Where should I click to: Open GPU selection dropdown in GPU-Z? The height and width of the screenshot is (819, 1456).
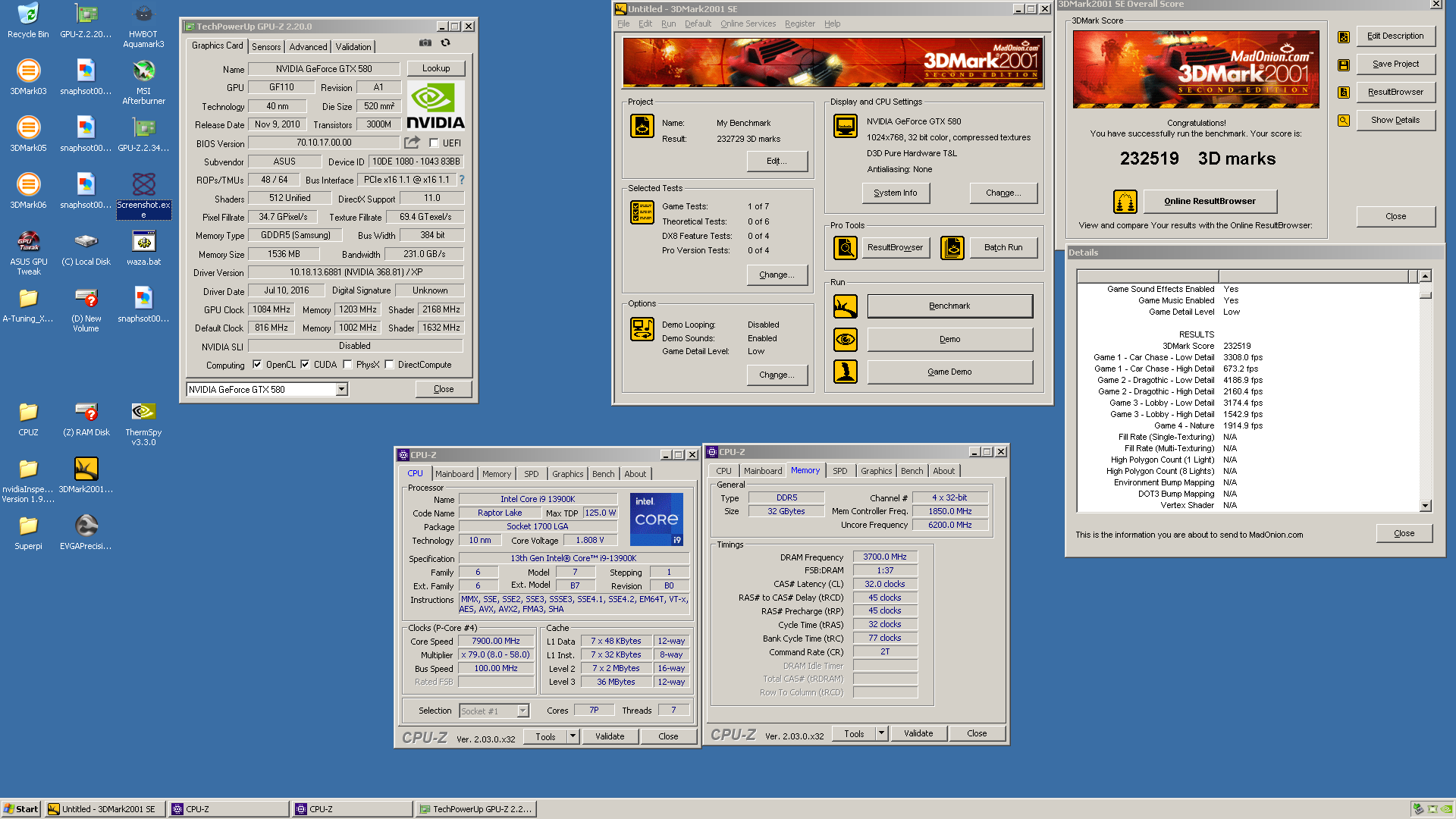click(341, 390)
